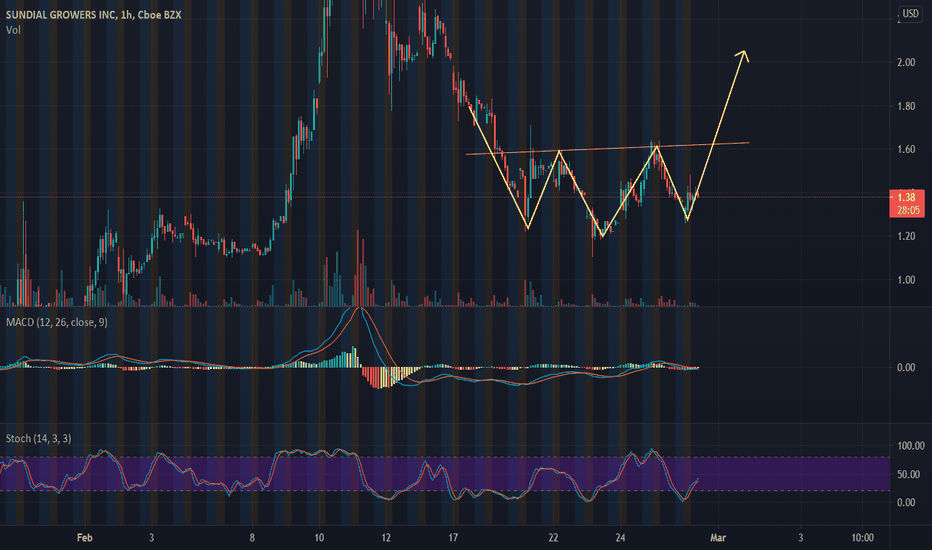Viewport: 932px width, 550px height.
Task: Click the 1.60 price axis label
Action: 906,149
